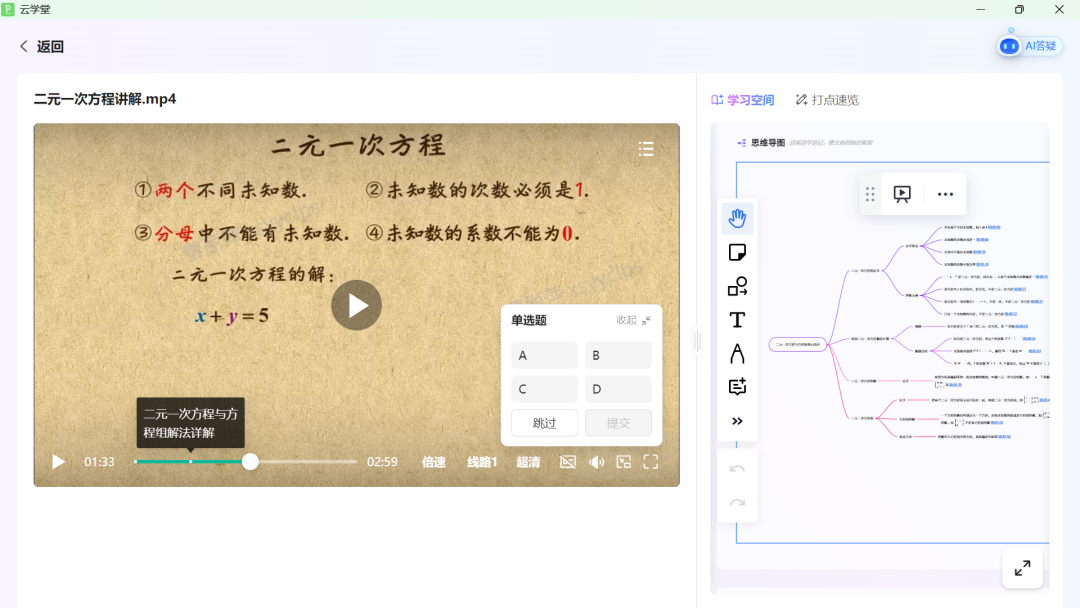
Task: Click 思维导图 panel title
Action: pos(767,143)
